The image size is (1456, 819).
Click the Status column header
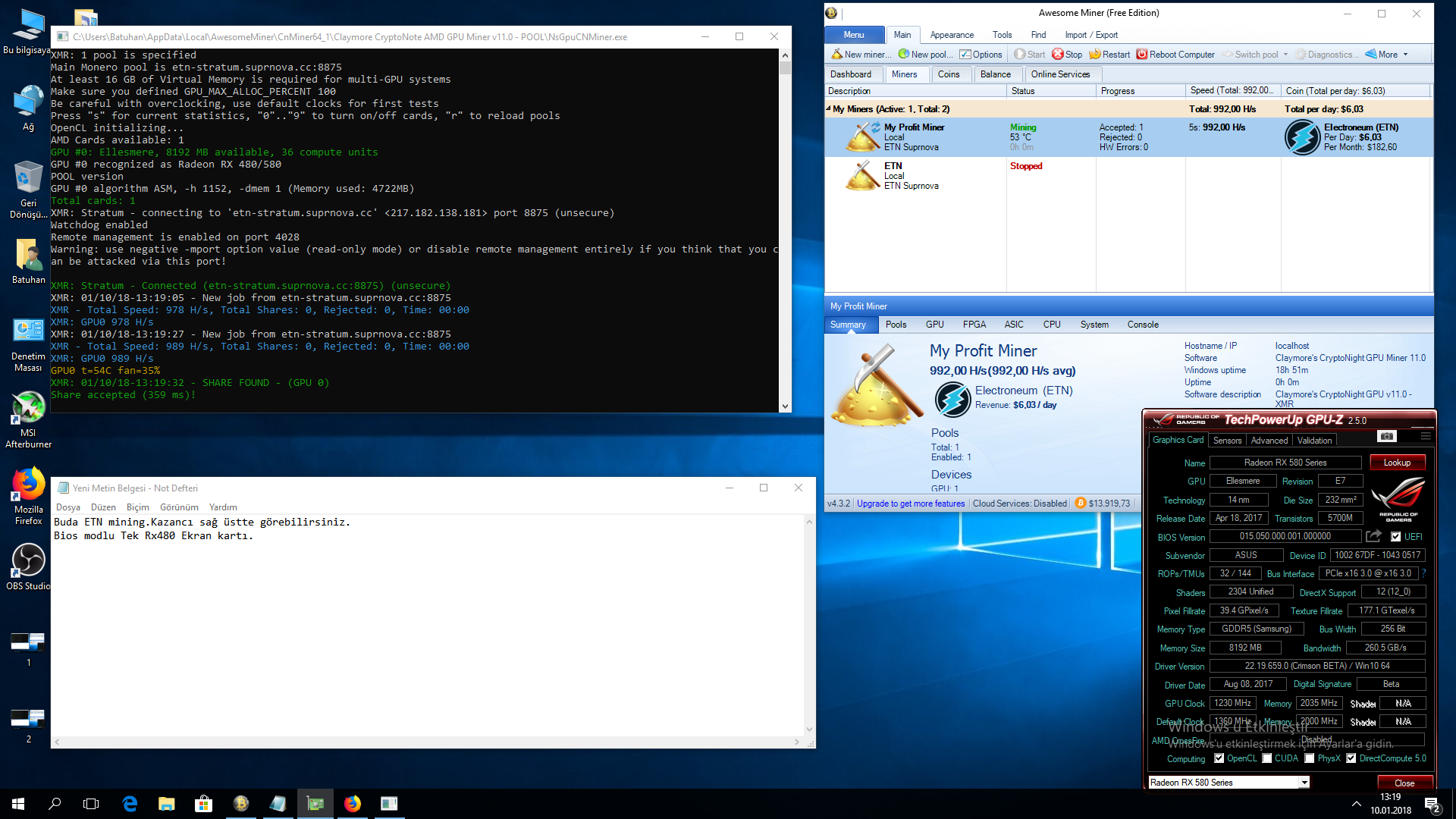coord(1051,91)
